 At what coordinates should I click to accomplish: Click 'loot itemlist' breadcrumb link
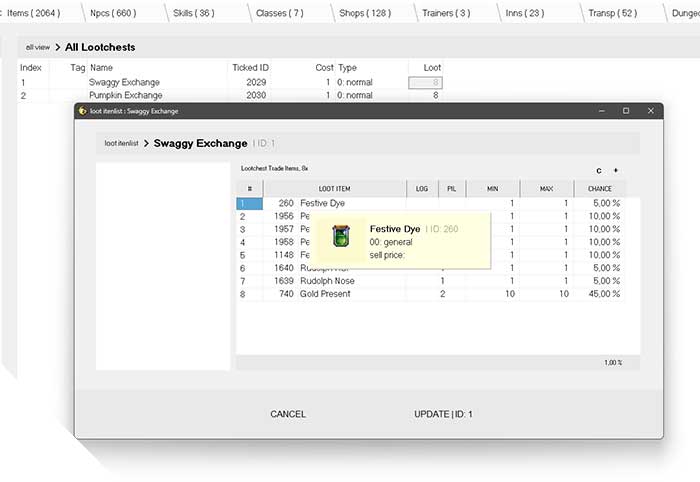[x=121, y=143]
